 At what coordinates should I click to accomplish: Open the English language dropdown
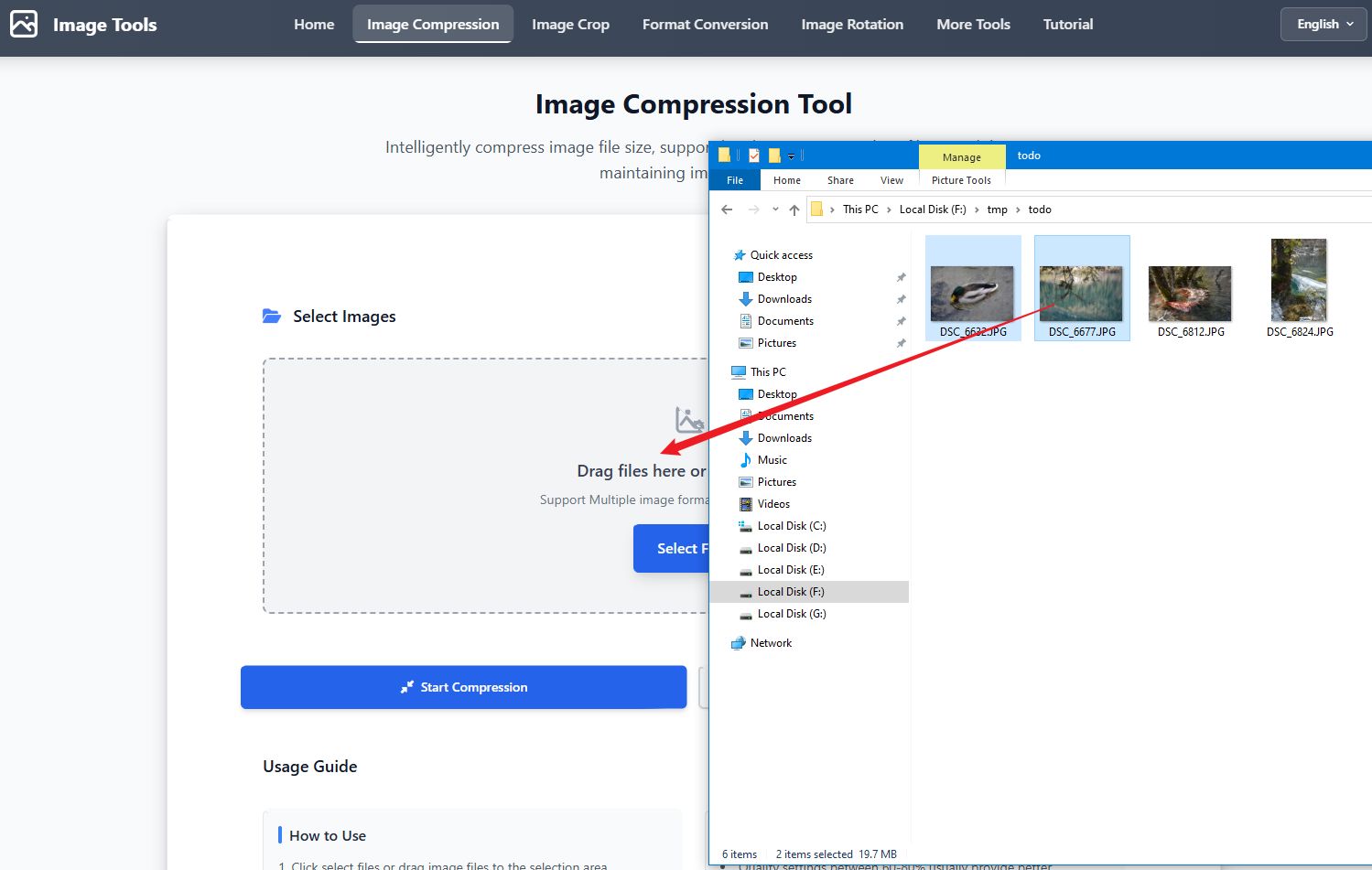pyautogui.click(x=1323, y=25)
